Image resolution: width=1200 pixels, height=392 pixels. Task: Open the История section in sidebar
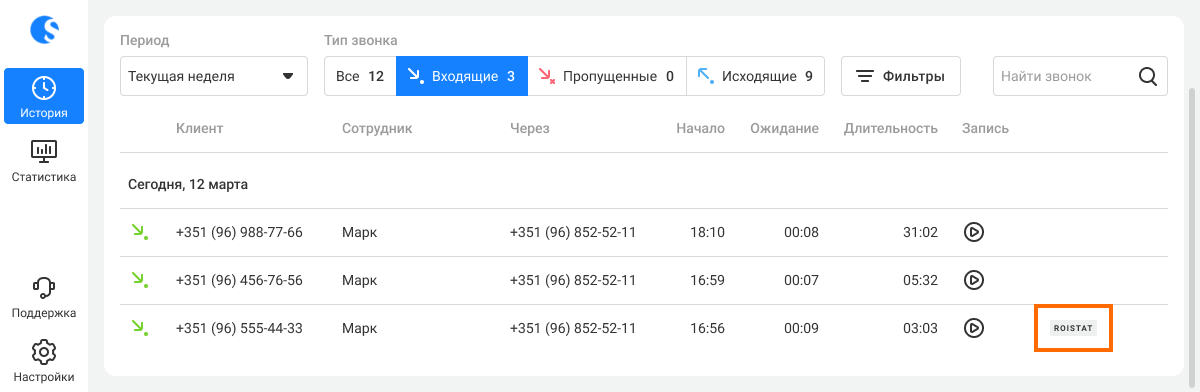coord(44,97)
